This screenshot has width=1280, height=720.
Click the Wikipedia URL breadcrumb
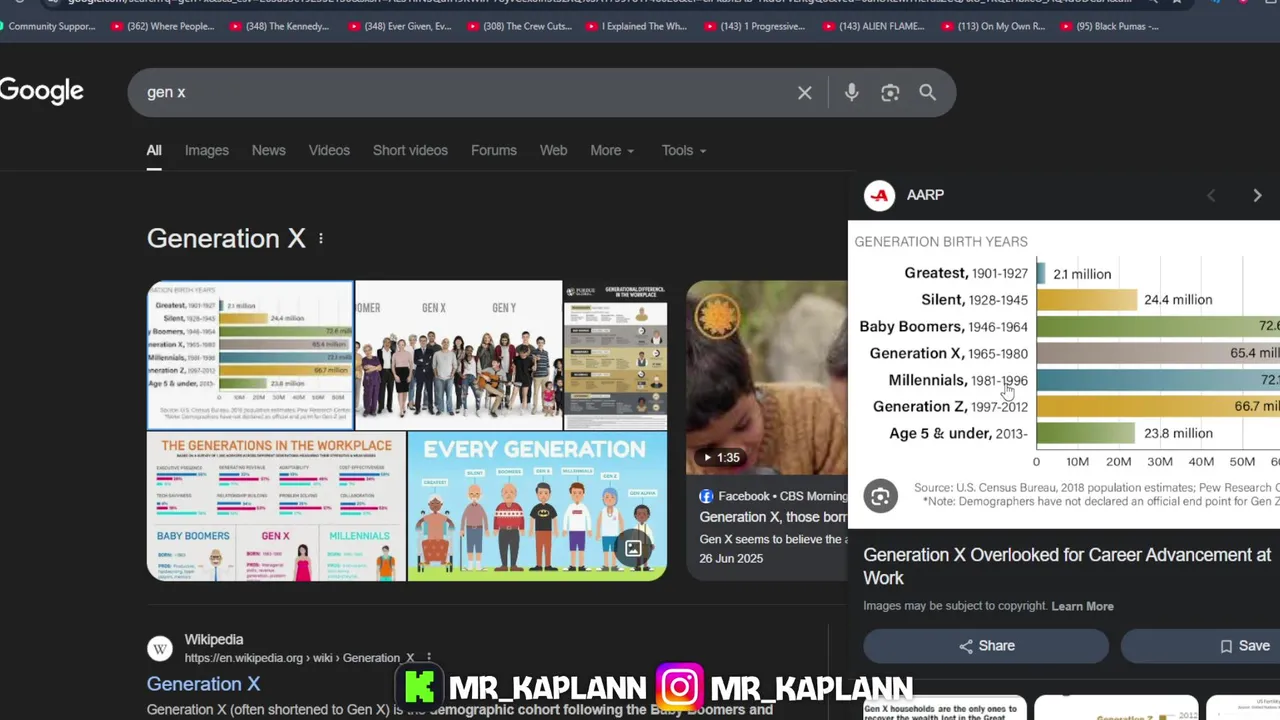299,658
